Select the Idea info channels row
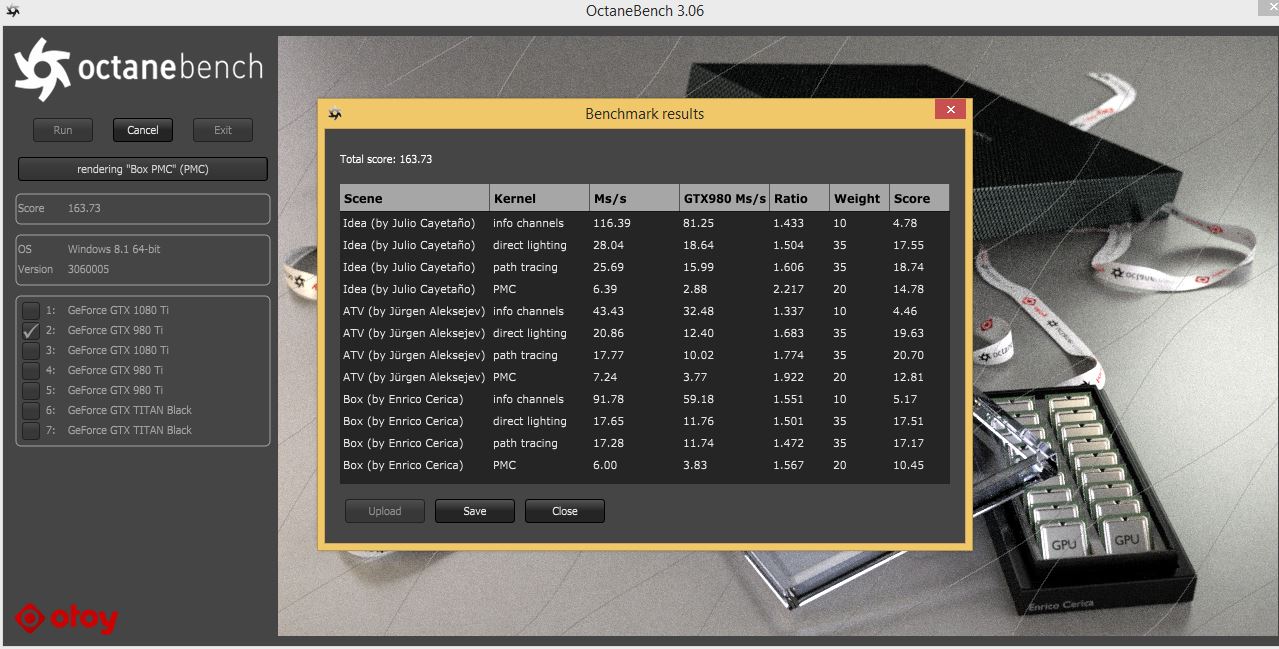The width and height of the screenshot is (1279, 649). click(x=645, y=223)
